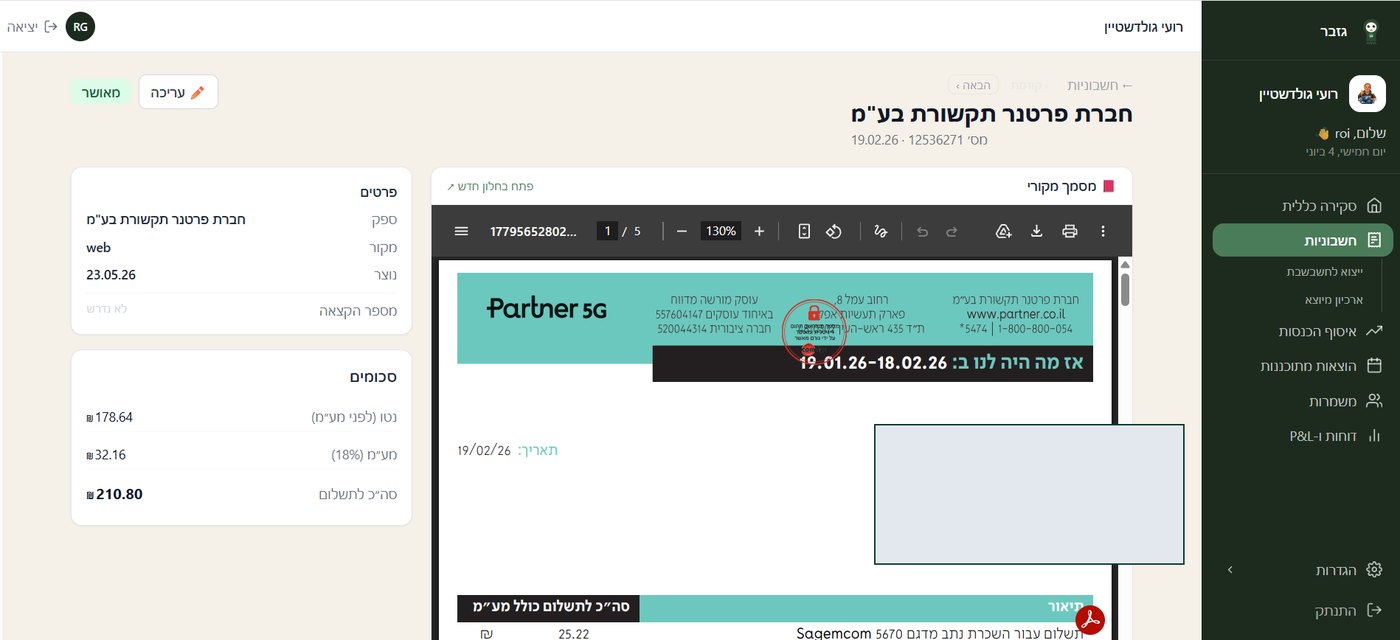Open document via פתח בחלון חדש link

(490, 186)
